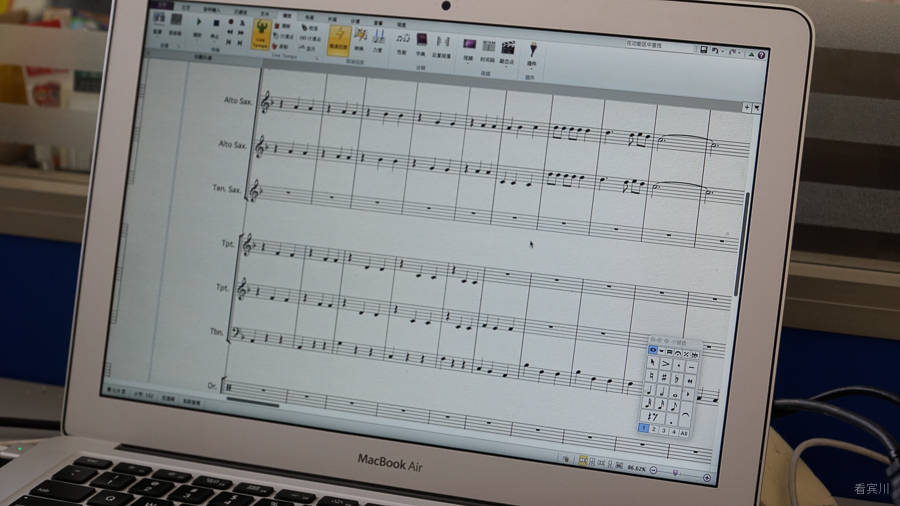Screen dimensions: 900x506
Task: Select voice 1 on keypad
Action: click(x=643, y=428)
